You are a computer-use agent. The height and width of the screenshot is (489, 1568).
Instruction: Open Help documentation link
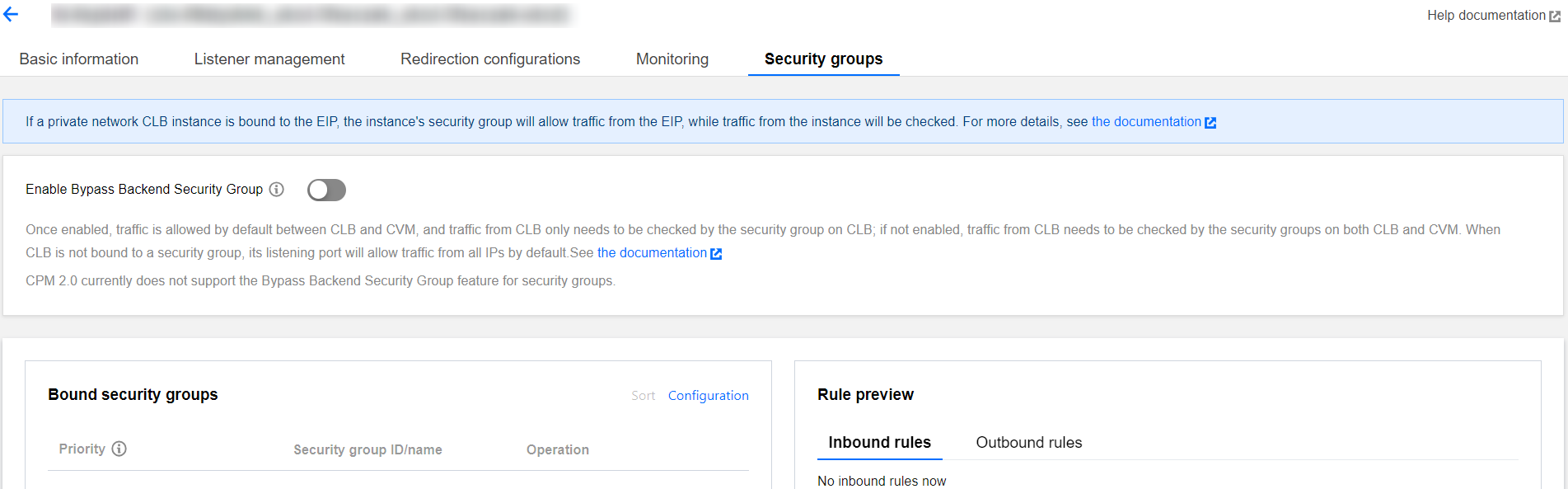[1486, 16]
